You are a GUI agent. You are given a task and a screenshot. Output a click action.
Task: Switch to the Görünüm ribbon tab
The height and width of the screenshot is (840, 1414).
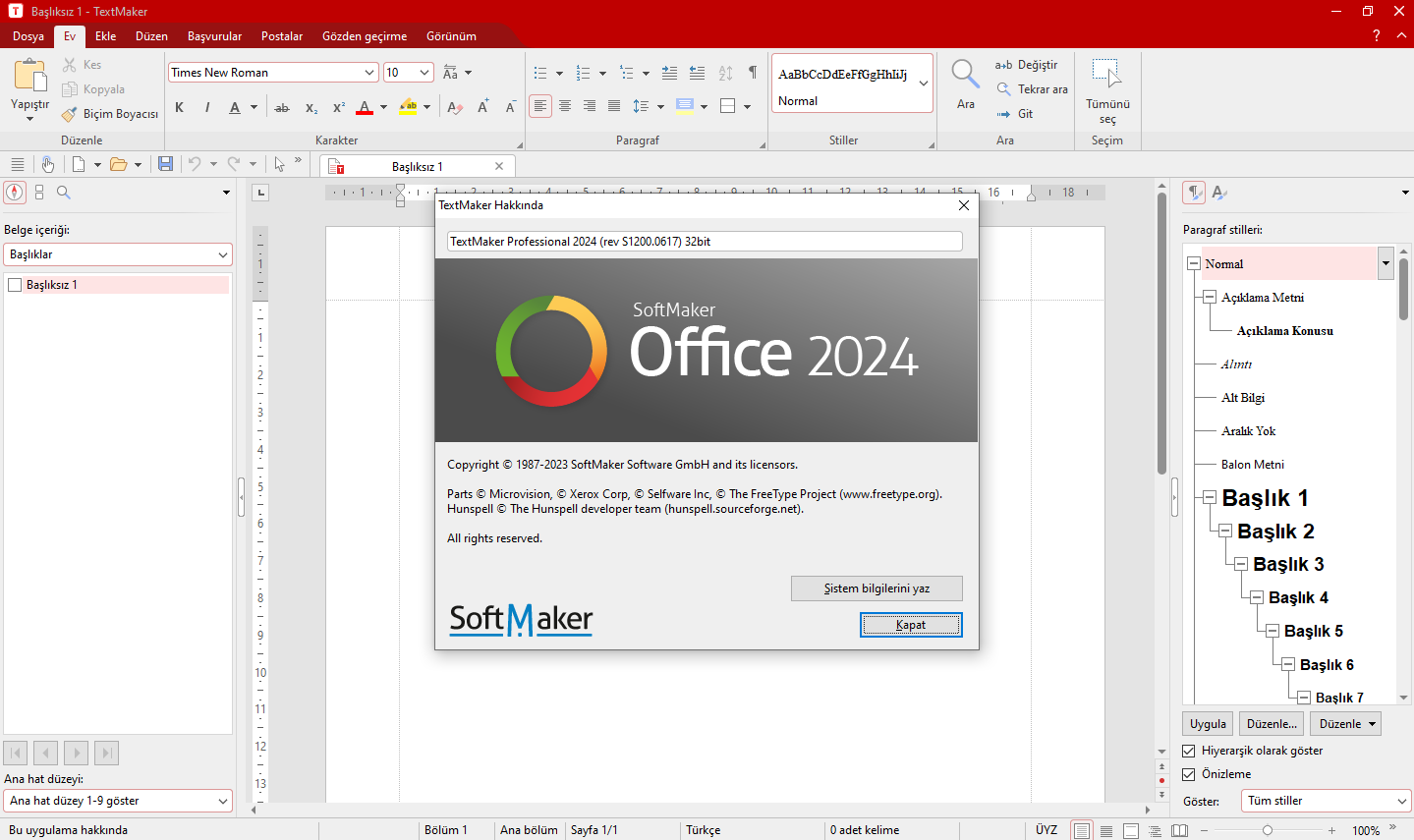451,36
